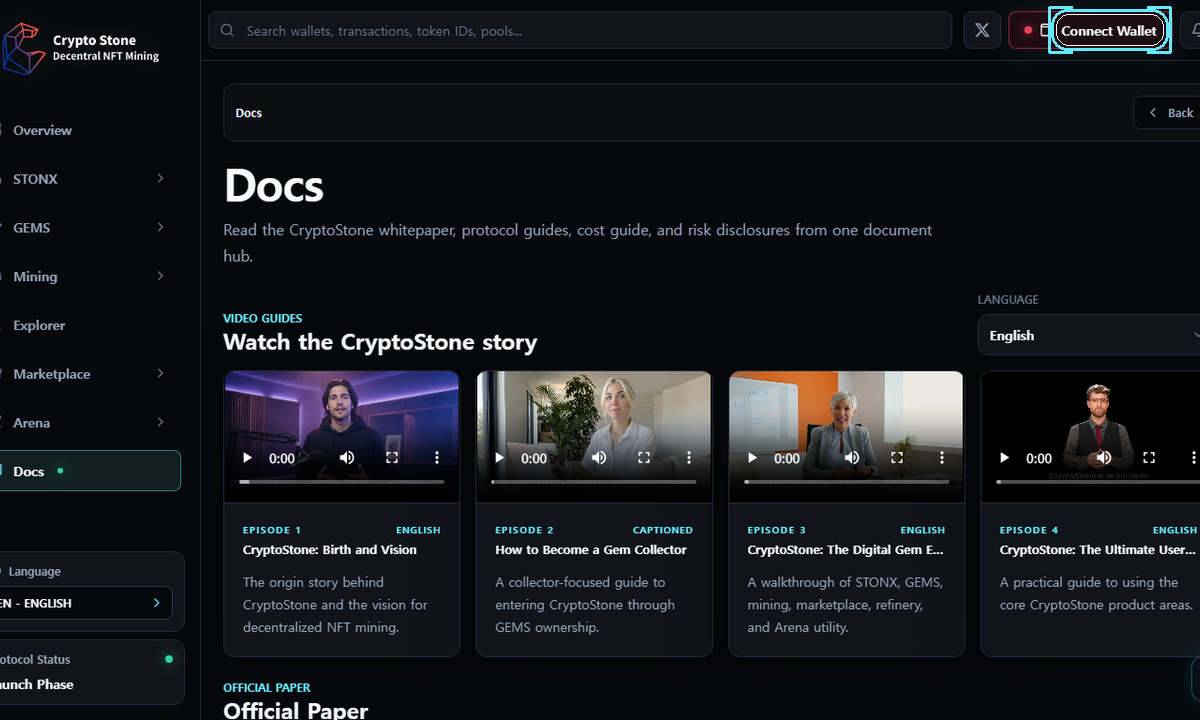1200x720 pixels.
Task: Open the Marketplace sidebar label
Action: click(x=52, y=374)
